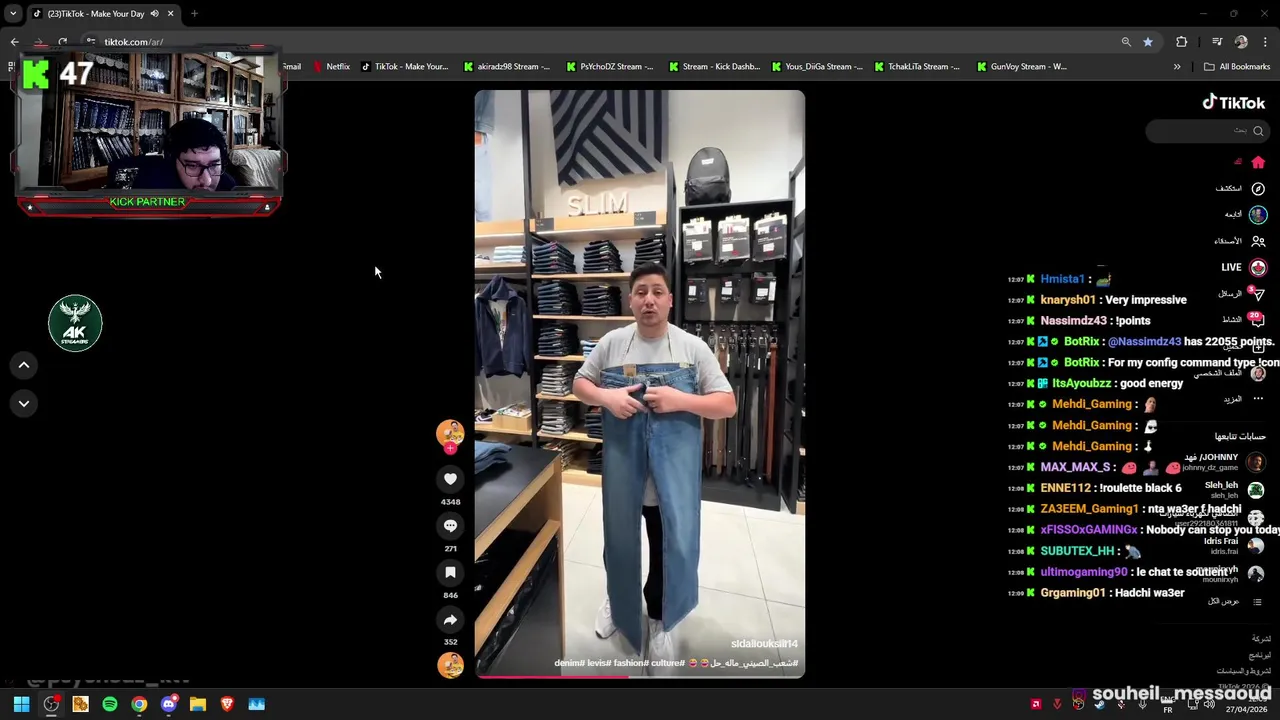The height and width of the screenshot is (720, 1280).
Task: Open a new browser tab
Action: pyautogui.click(x=194, y=13)
